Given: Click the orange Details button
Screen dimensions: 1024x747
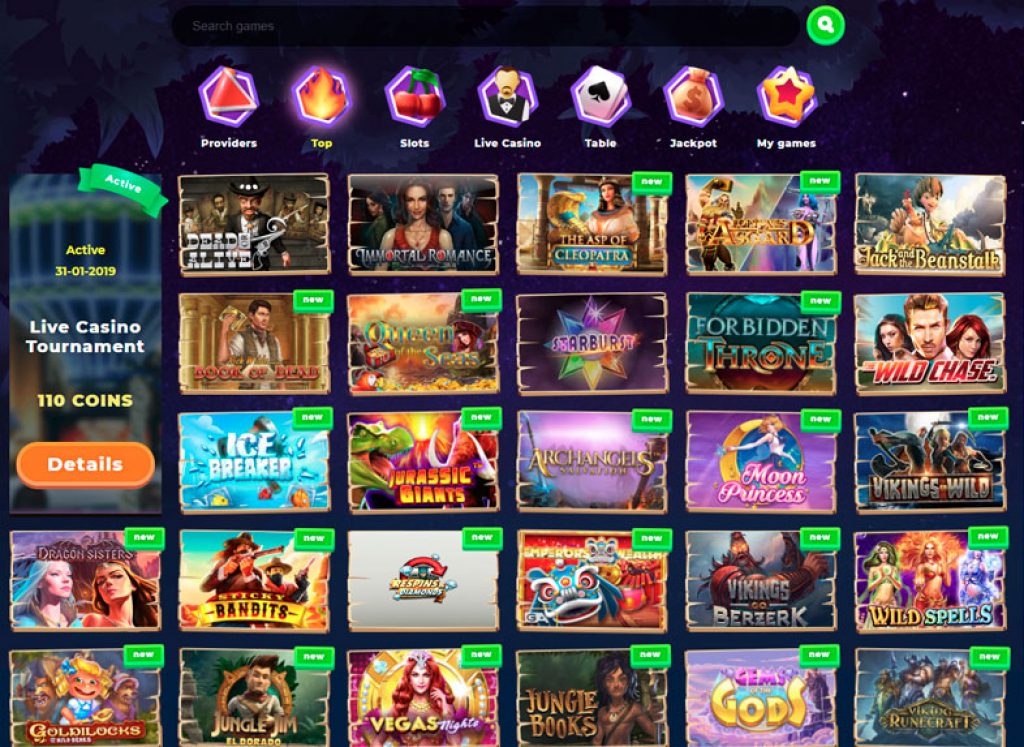Looking at the screenshot, I should pos(86,464).
